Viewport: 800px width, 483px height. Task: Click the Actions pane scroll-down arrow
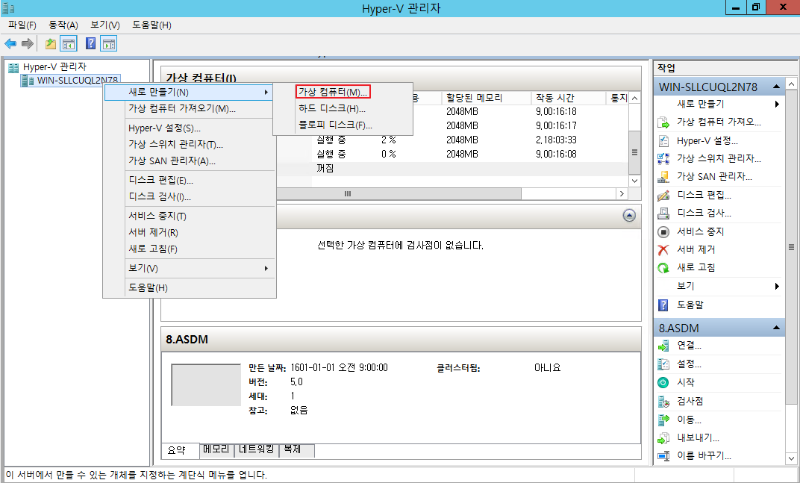coord(791,458)
